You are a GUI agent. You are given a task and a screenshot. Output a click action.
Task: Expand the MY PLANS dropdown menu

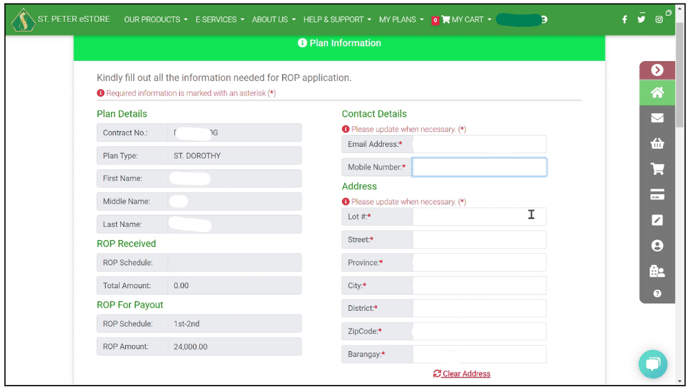(x=401, y=19)
